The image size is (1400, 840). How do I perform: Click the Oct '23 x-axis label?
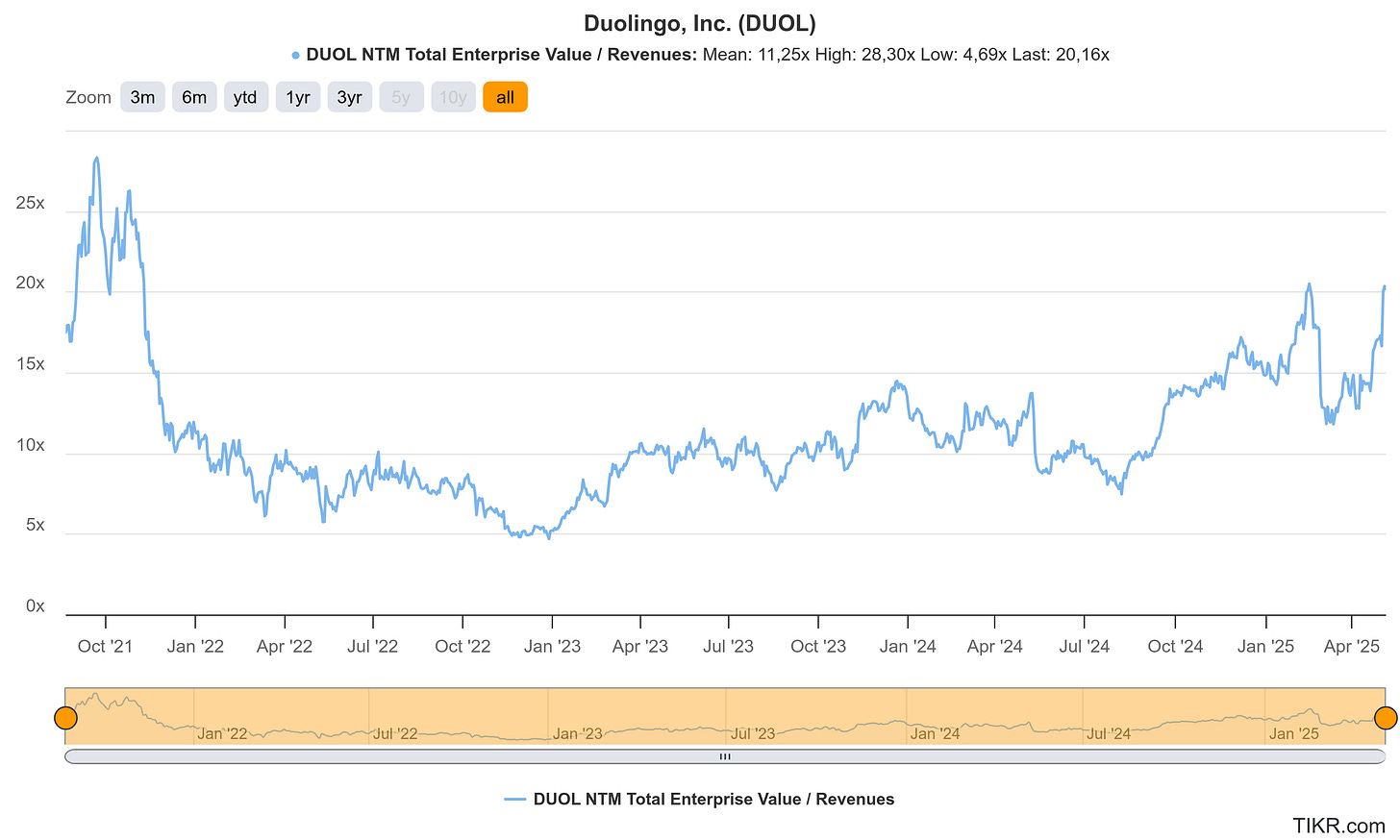(818, 646)
